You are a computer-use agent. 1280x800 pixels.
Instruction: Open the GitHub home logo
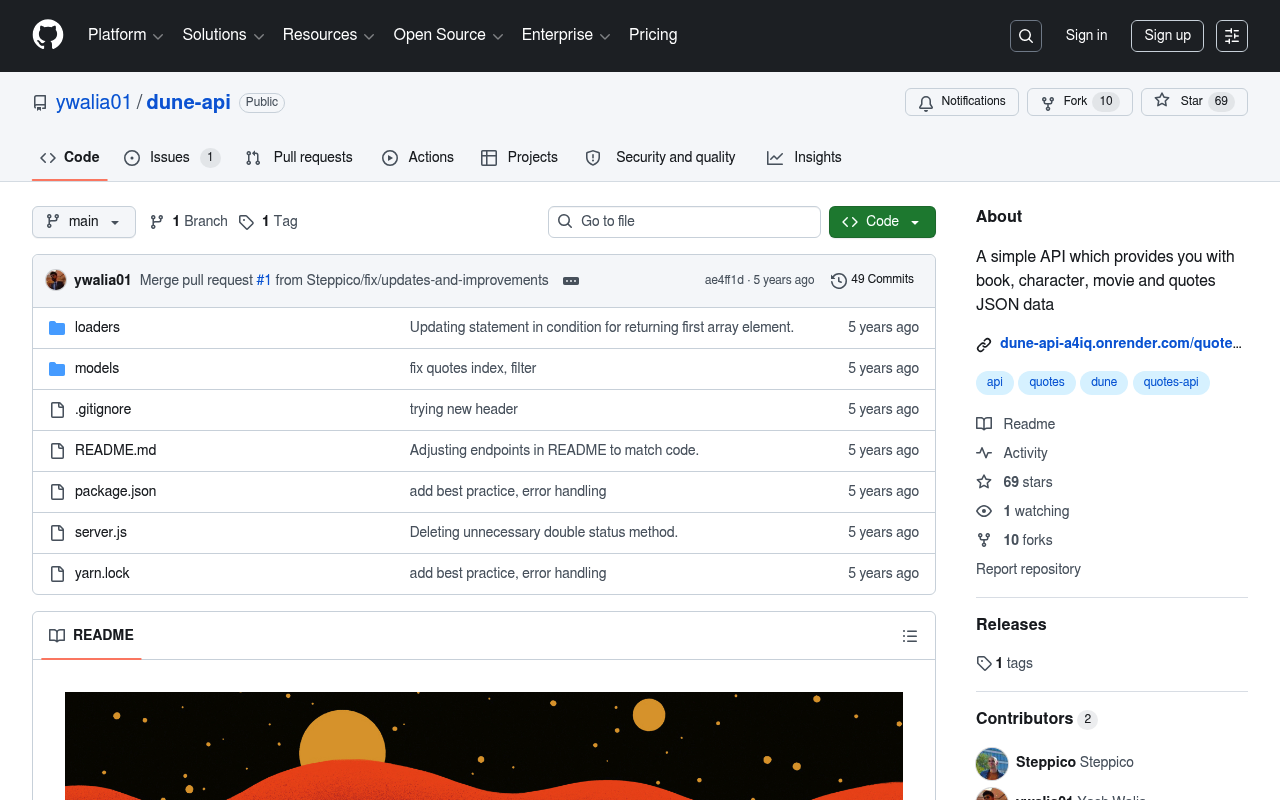pyautogui.click(x=48, y=35)
